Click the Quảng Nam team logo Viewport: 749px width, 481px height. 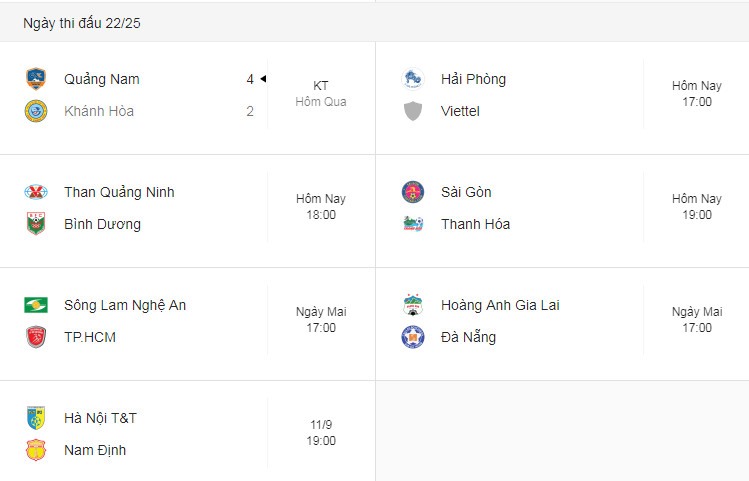pos(36,79)
